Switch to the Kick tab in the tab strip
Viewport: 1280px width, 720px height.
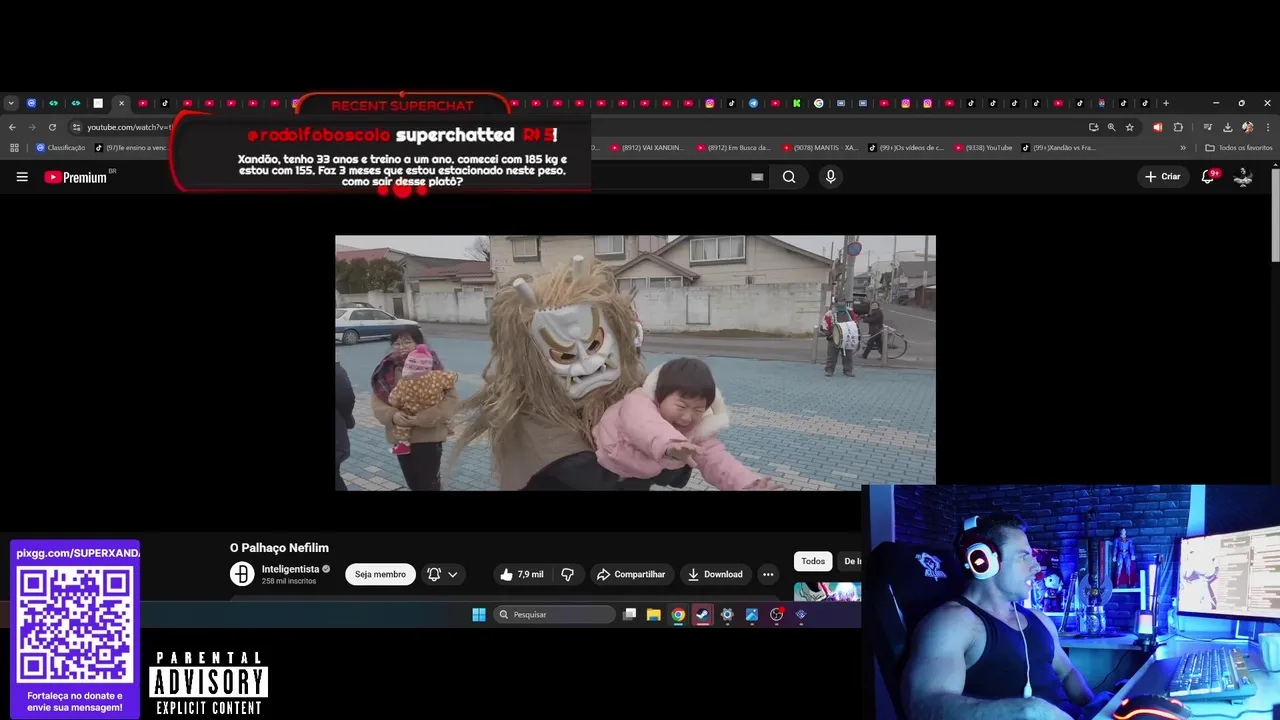797,103
